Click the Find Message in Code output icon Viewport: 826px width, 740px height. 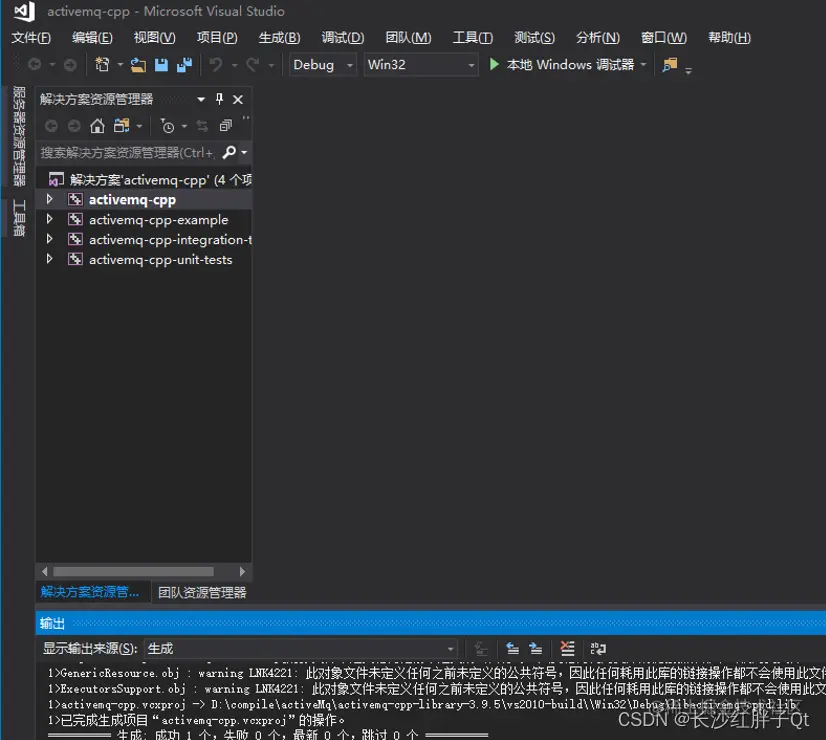(x=480, y=648)
